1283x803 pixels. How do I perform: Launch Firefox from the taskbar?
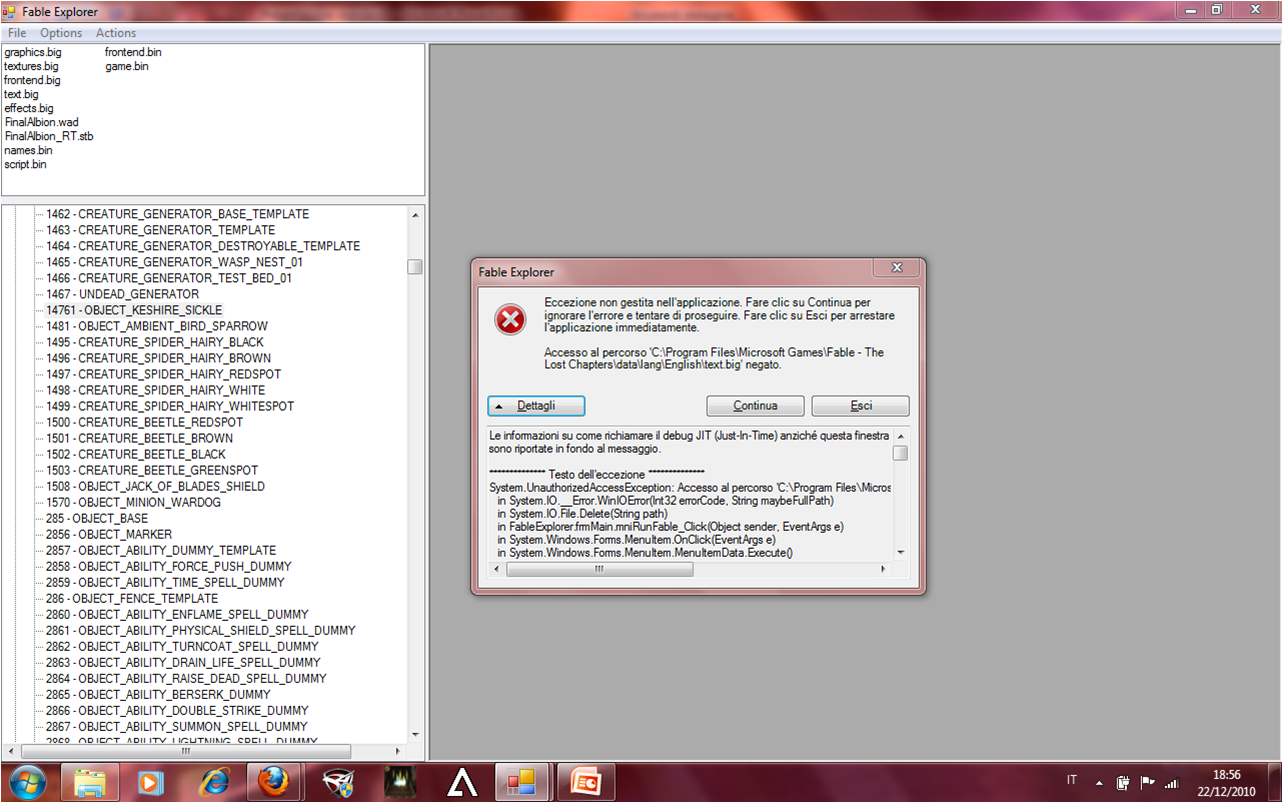coord(272,781)
